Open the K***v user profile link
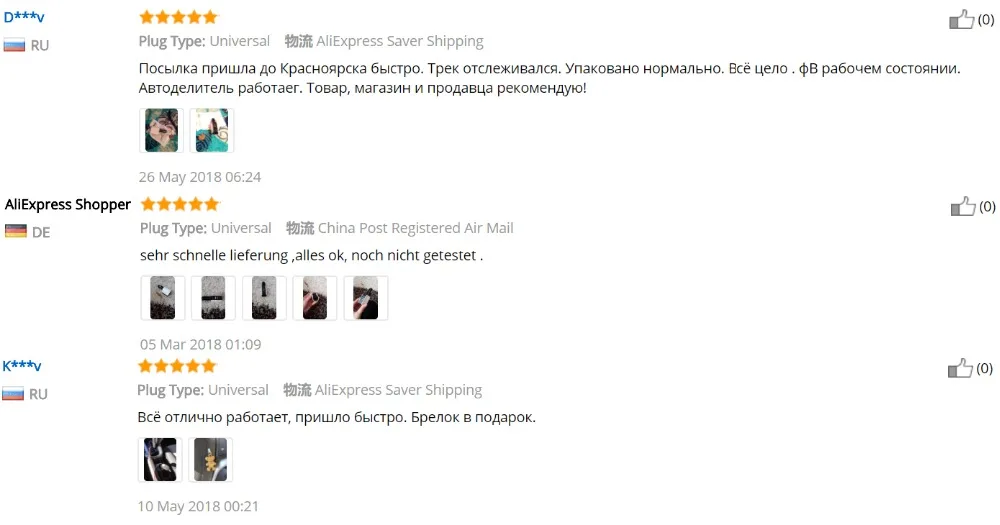This screenshot has width=1000, height=525. (22, 366)
